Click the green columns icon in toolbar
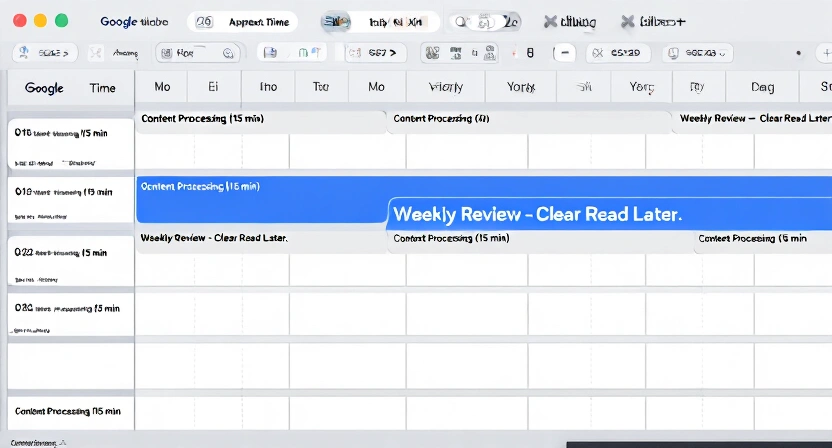The height and width of the screenshot is (448, 832). point(303,53)
